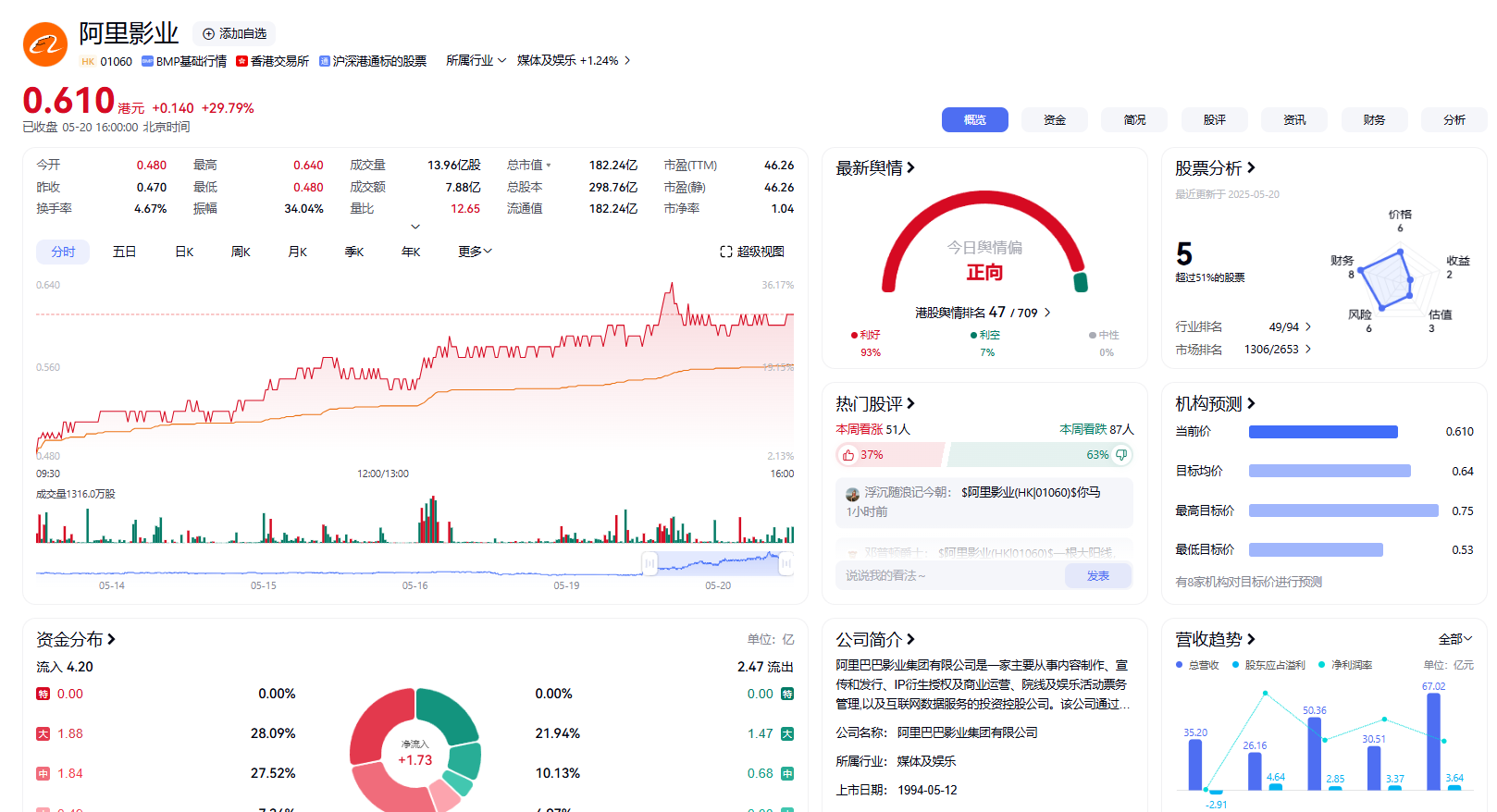Image resolution: width=1497 pixels, height=812 pixels.
Task: Click avatar of user 浮沉随浪记今朝
Action: pos(852,494)
